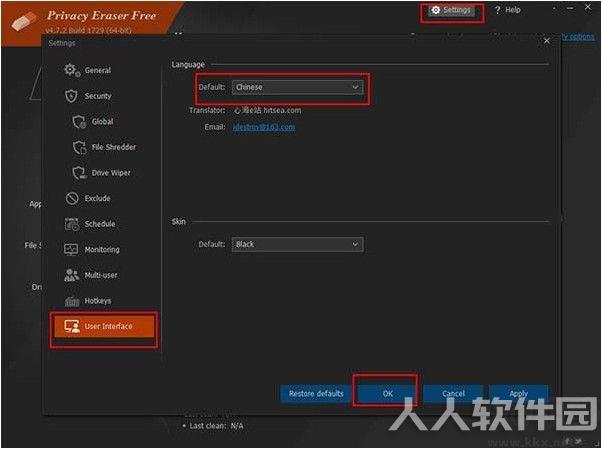Click the Global shield icon
Screen dimensions: 602x449
79,121
